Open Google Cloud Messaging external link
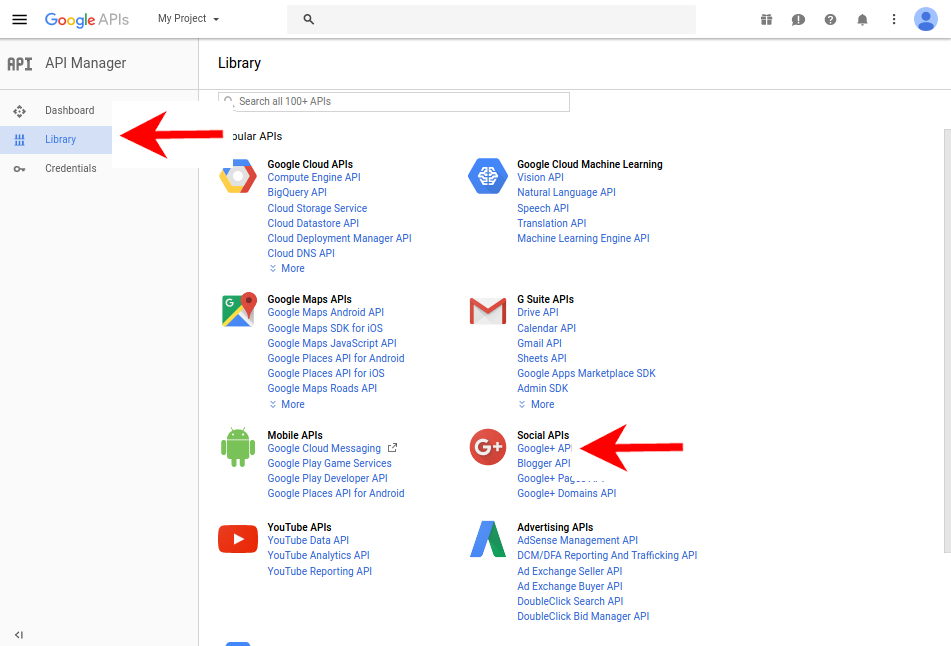The width and height of the screenshot is (951, 646). click(x=332, y=448)
